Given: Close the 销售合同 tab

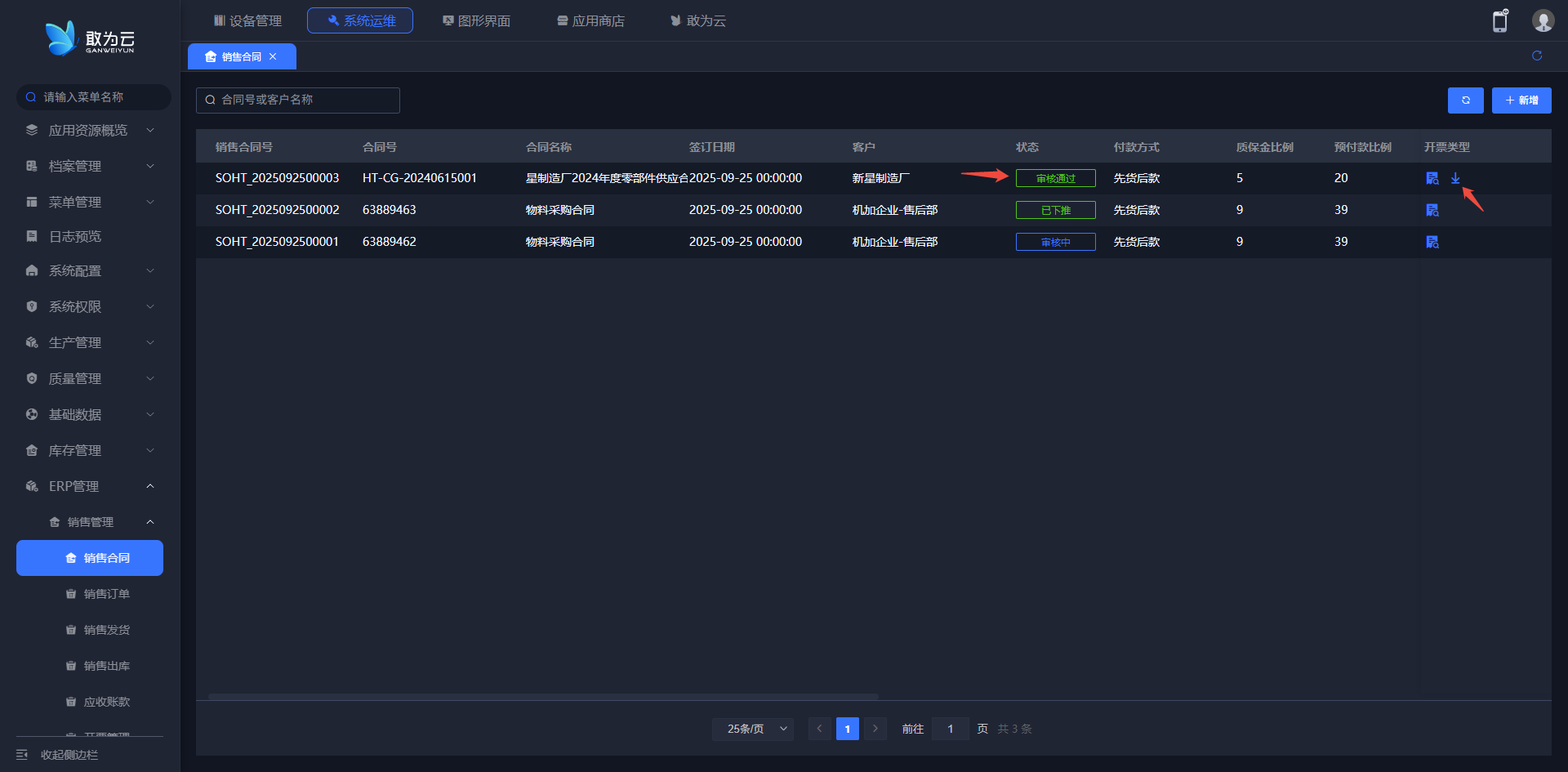Looking at the screenshot, I should 273,56.
